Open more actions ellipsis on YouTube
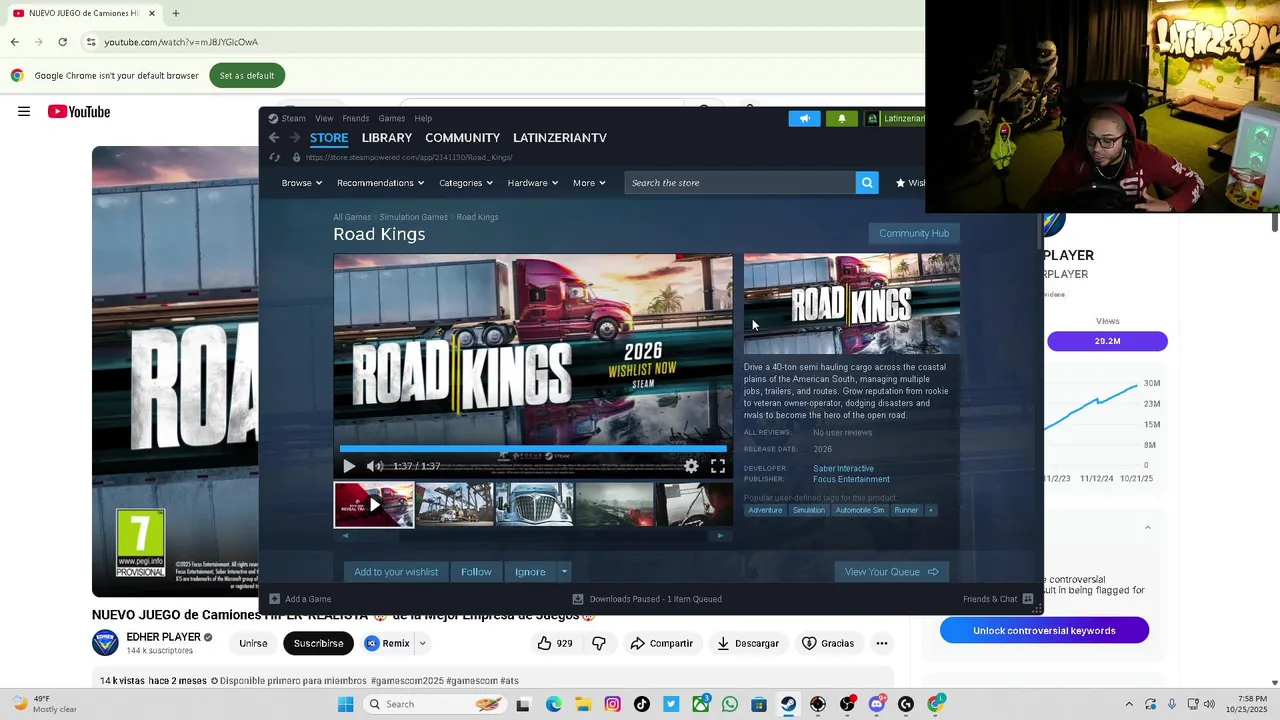The width and height of the screenshot is (1280, 720). [x=882, y=643]
